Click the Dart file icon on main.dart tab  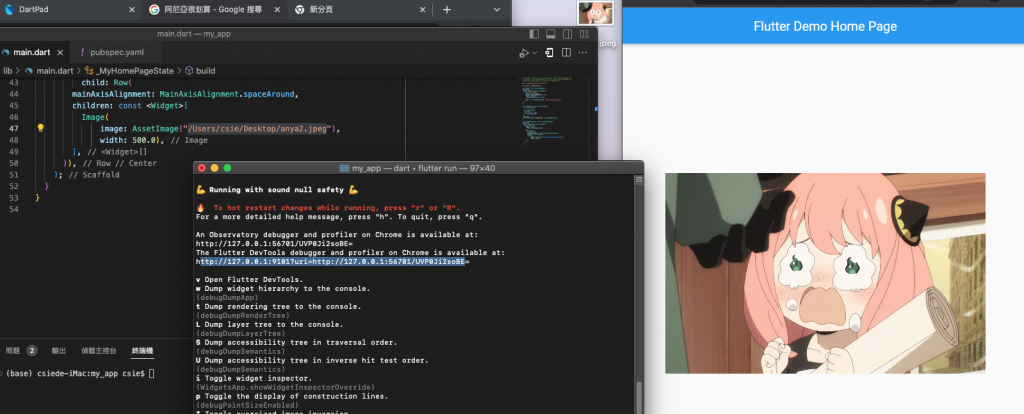(6, 52)
